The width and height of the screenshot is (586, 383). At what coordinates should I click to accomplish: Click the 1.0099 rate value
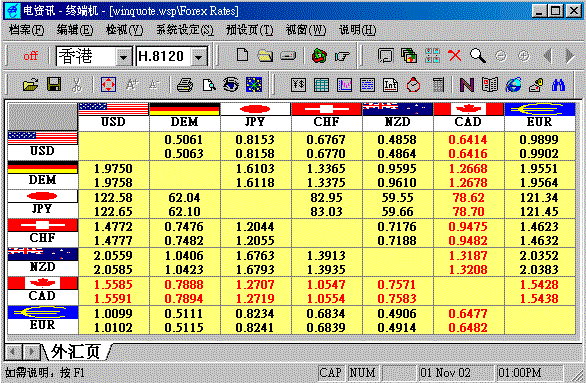113,314
